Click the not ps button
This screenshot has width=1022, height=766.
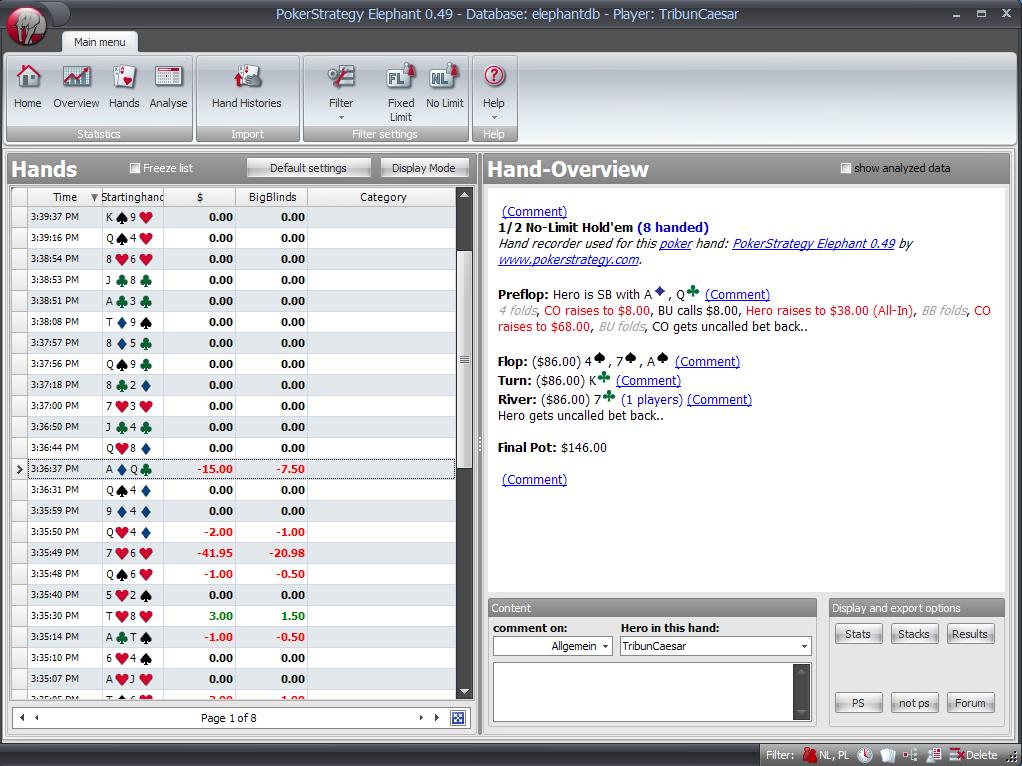tap(914, 703)
